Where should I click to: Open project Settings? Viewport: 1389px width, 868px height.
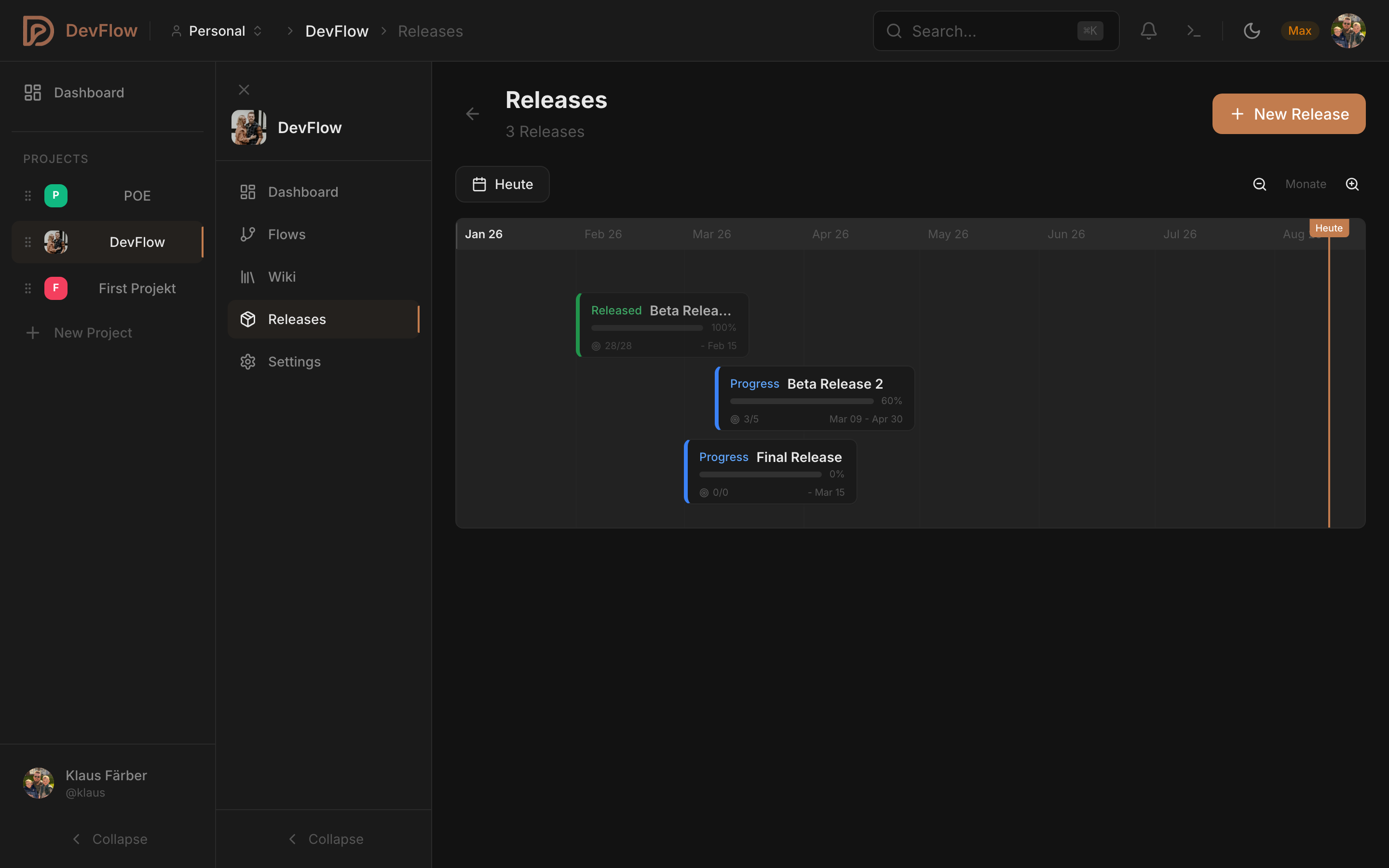(x=323, y=362)
